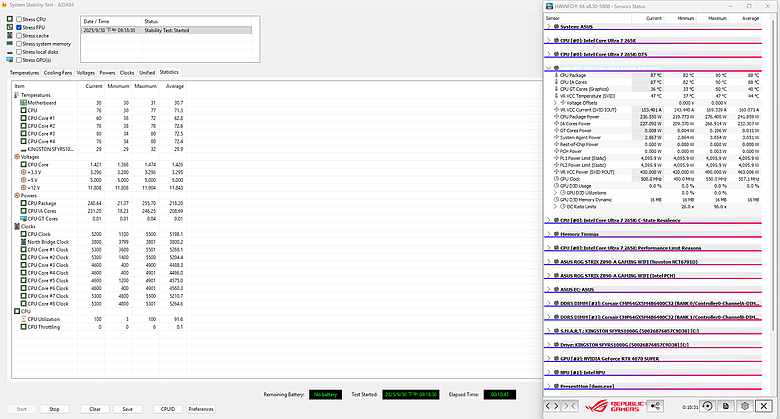Image resolution: width=780 pixels, height=419 pixels.
Task: Open HWiNFO sensor settings gear
Action: click(x=745, y=406)
